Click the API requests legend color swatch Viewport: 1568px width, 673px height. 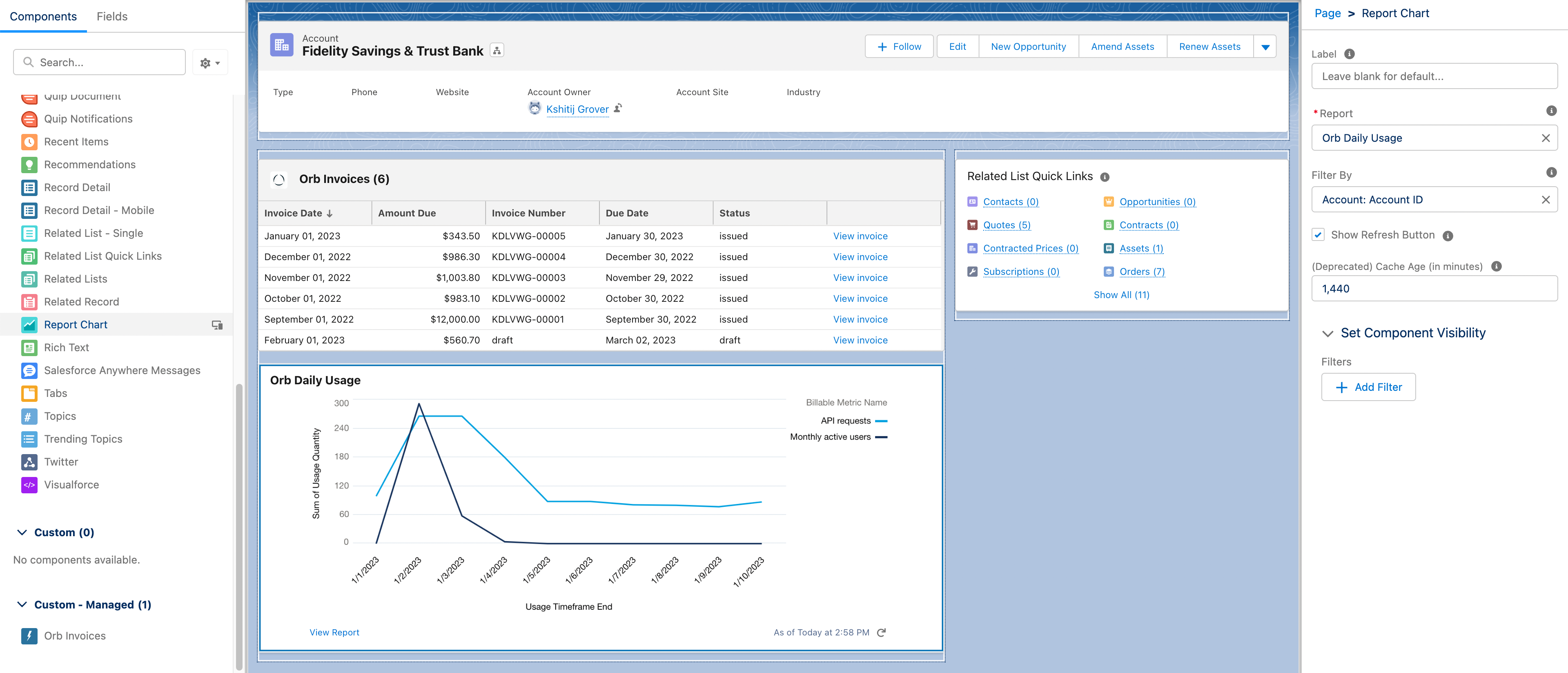pyautogui.click(x=881, y=421)
